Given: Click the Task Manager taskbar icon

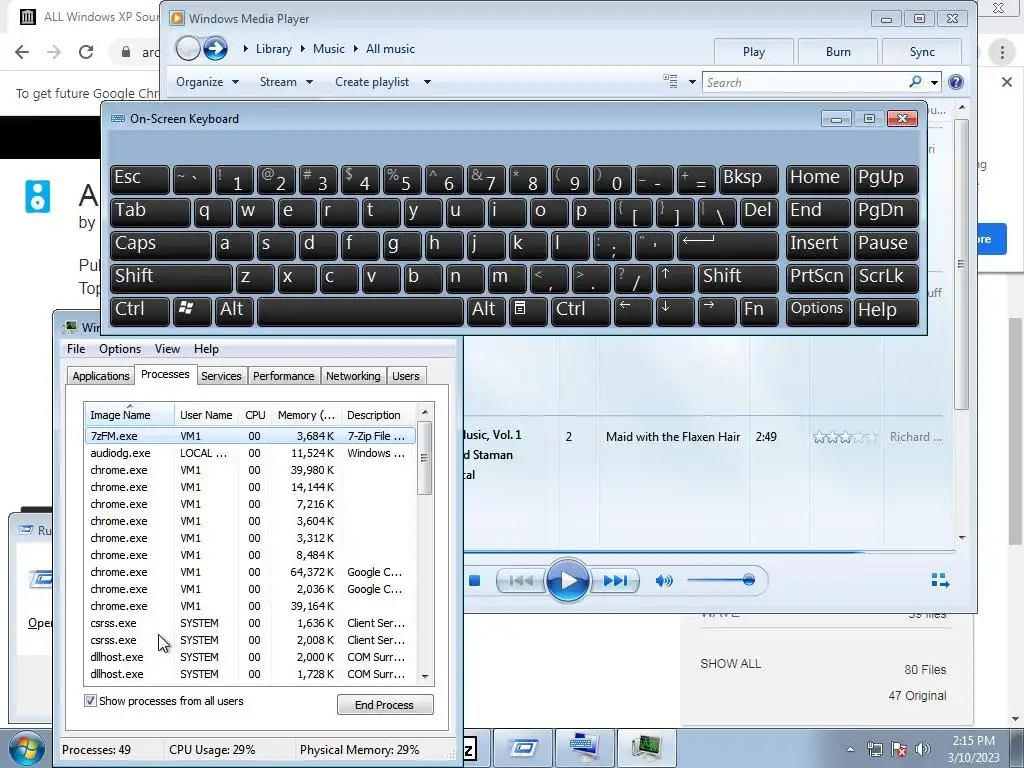Looking at the screenshot, I should [x=647, y=748].
